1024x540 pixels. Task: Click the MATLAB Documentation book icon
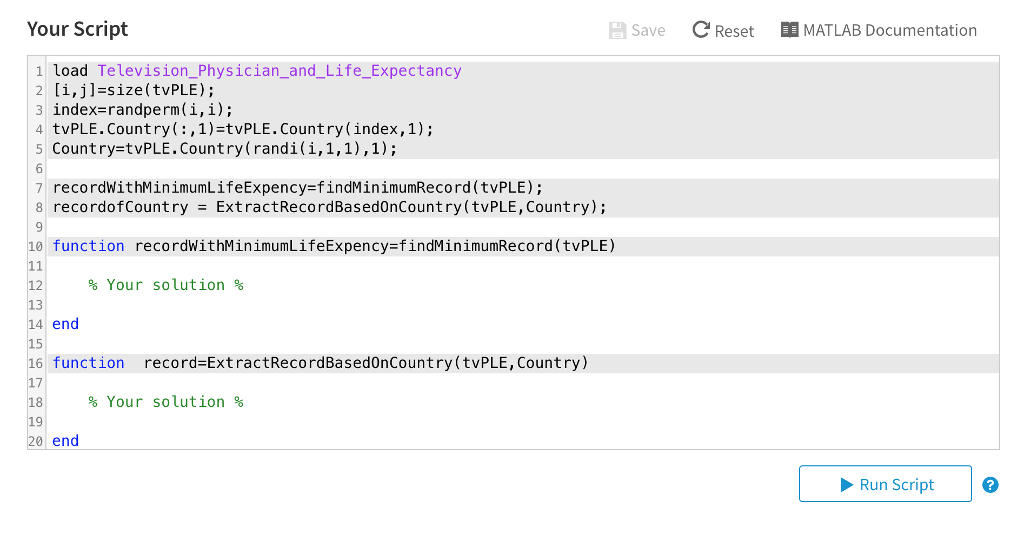pyautogui.click(x=790, y=30)
